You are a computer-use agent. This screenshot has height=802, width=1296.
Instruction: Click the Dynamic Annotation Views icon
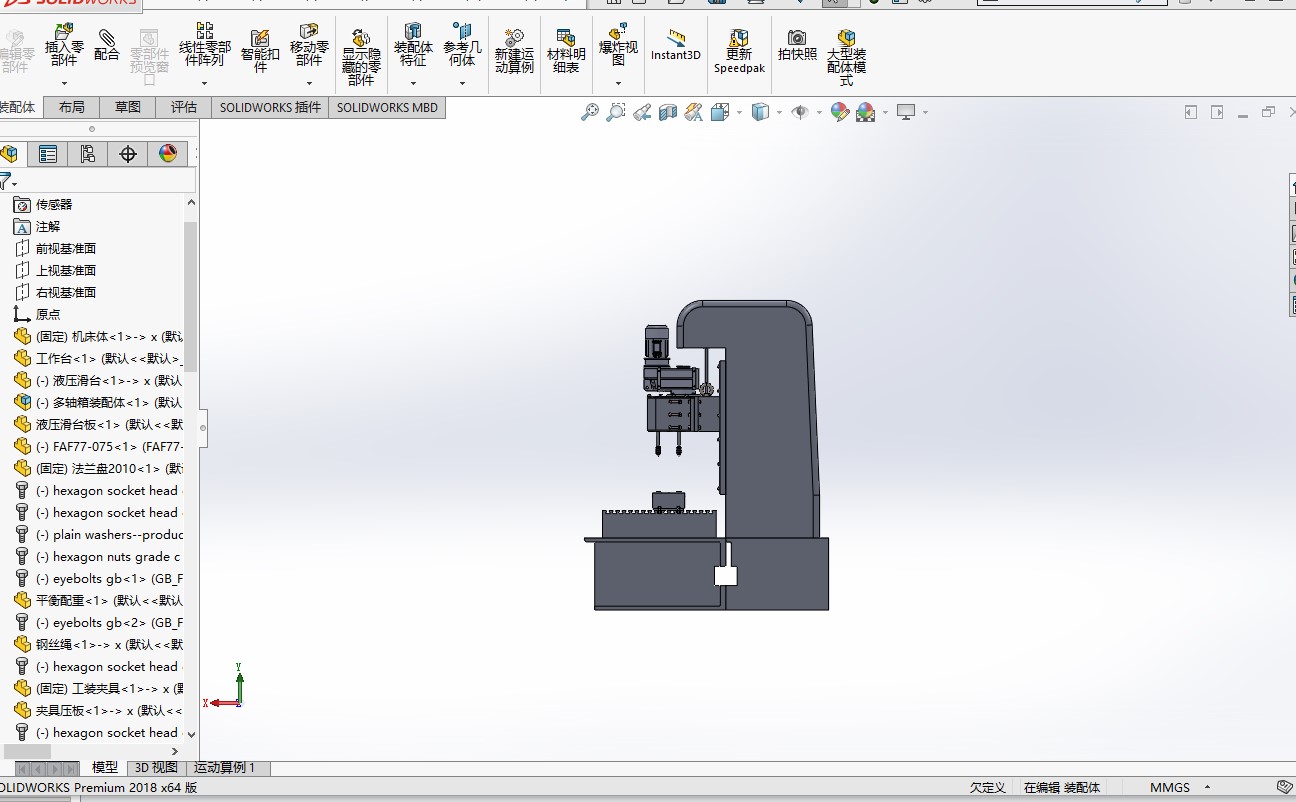pos(694,112)
